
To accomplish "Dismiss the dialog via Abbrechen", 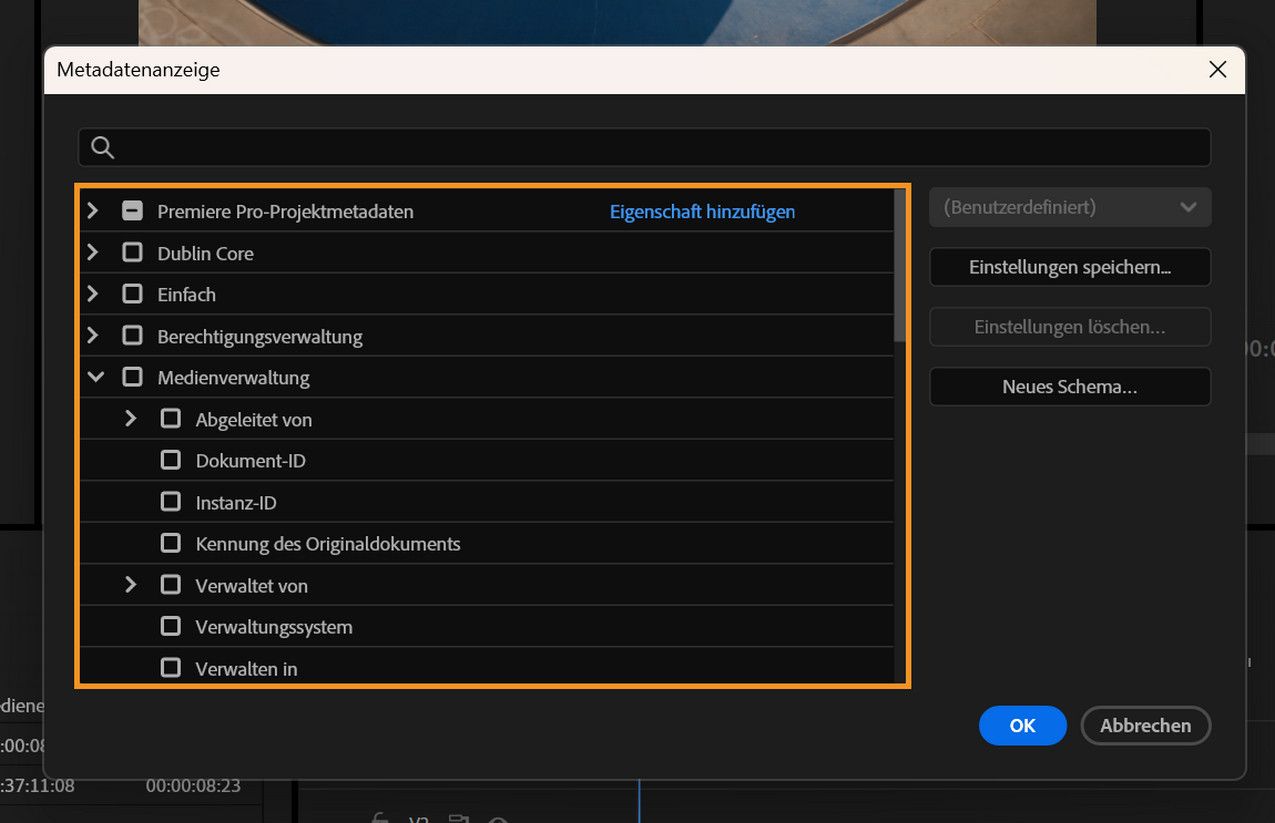I will 1145,725.
